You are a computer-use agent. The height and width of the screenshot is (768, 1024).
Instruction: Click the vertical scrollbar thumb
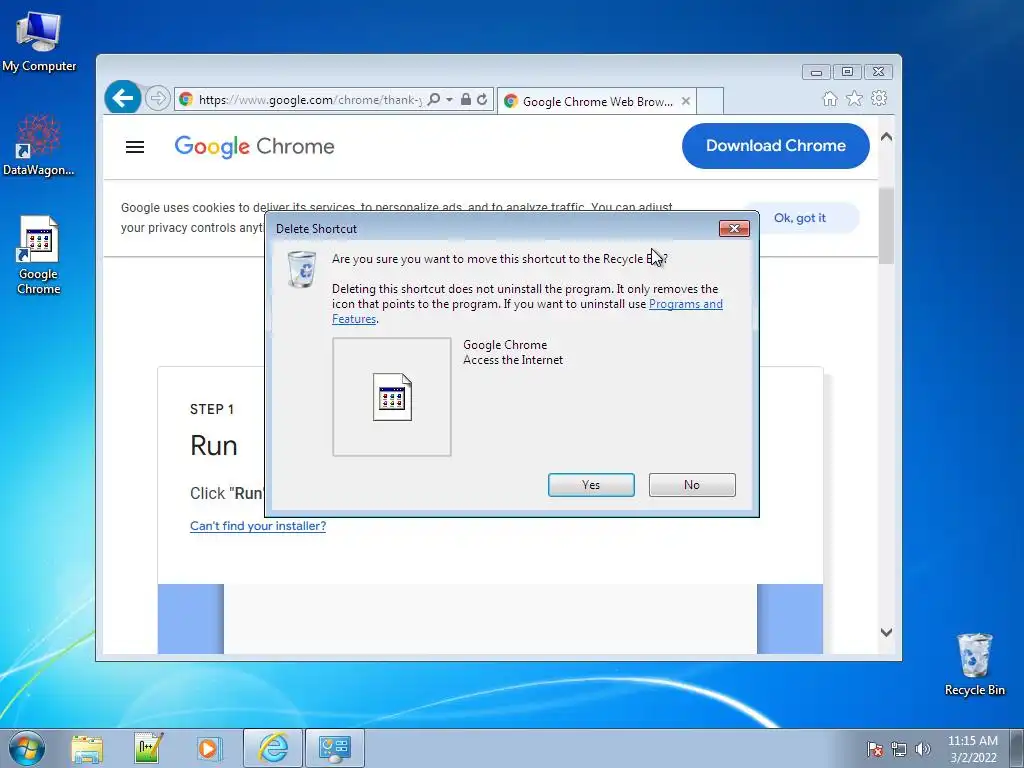[886, 226]
